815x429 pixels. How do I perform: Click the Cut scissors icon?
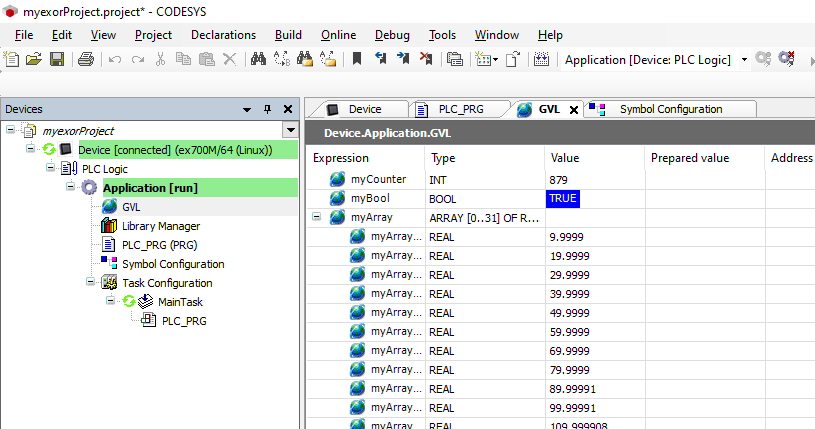[161, 59]
